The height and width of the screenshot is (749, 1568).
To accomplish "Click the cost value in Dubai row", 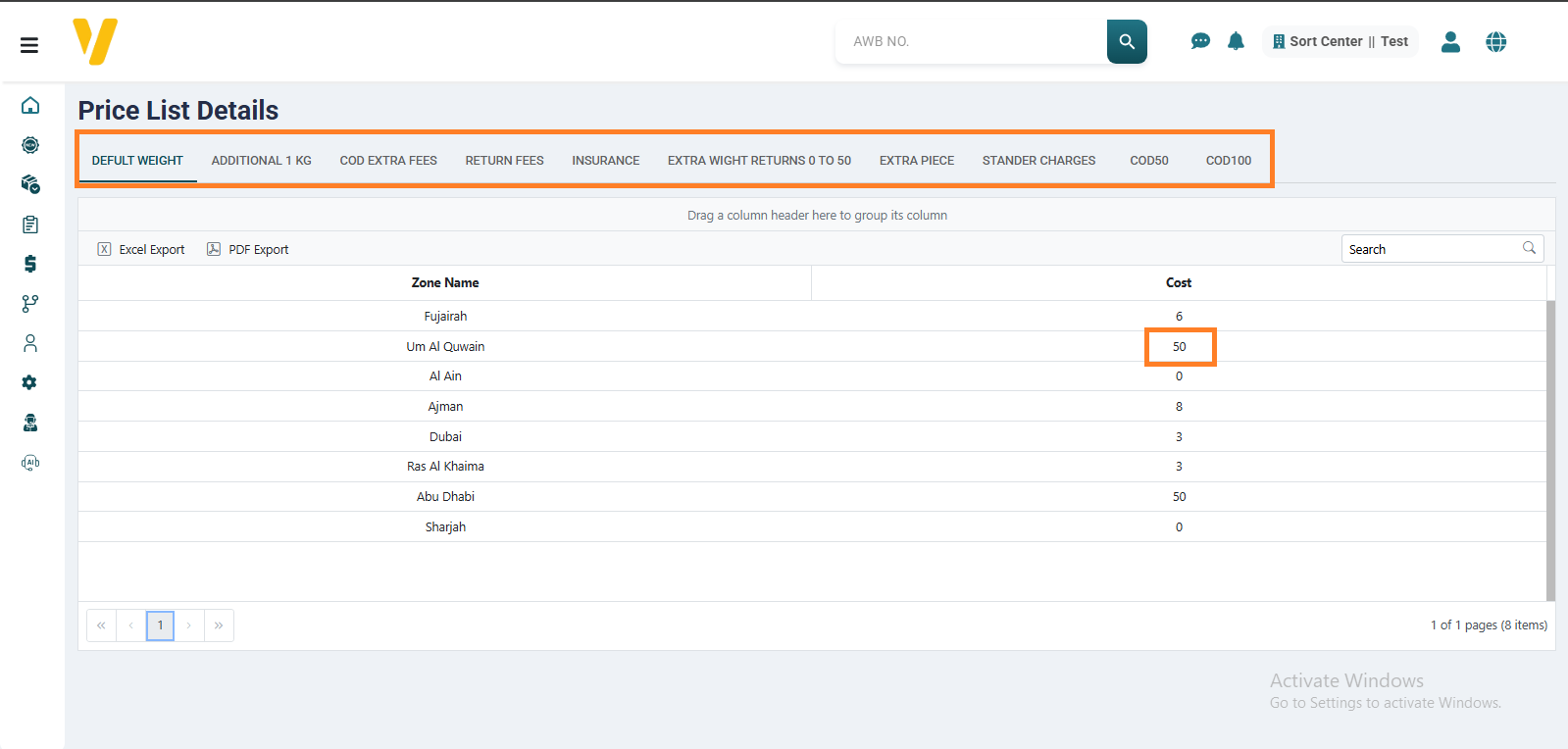I will click(x=1179, y=436).
